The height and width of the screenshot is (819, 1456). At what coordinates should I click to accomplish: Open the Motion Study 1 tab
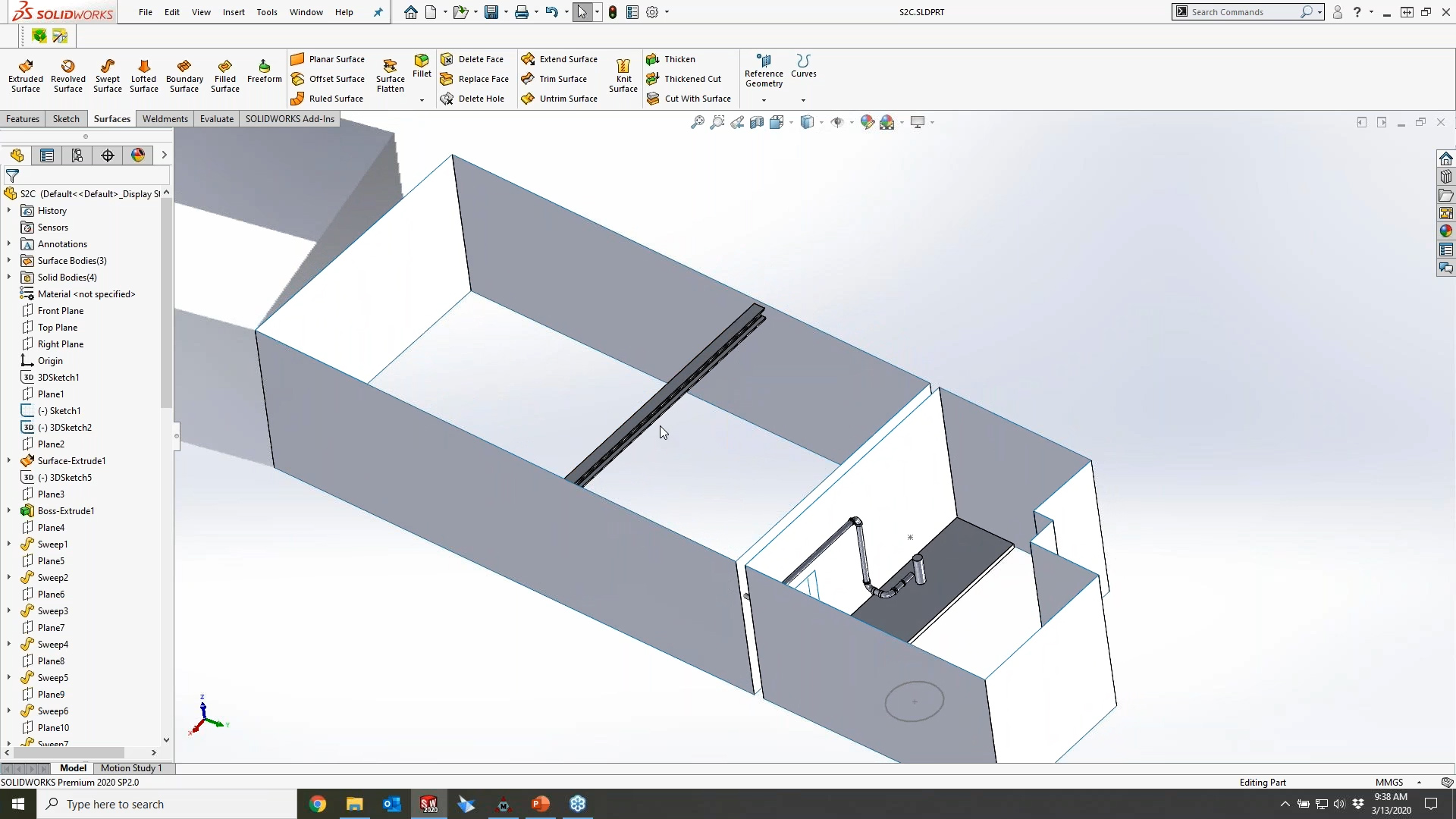[x=131, y=768]
